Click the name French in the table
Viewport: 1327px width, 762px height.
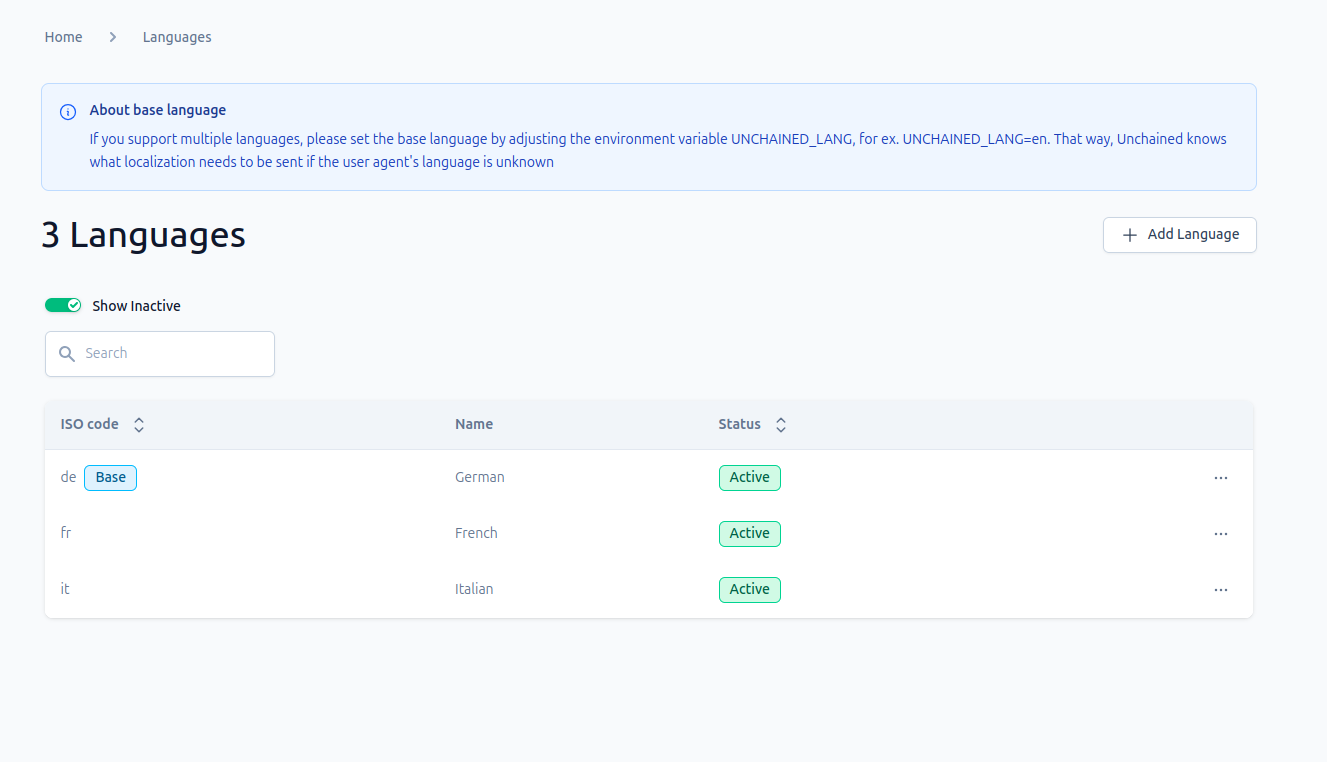click(476, 533)
